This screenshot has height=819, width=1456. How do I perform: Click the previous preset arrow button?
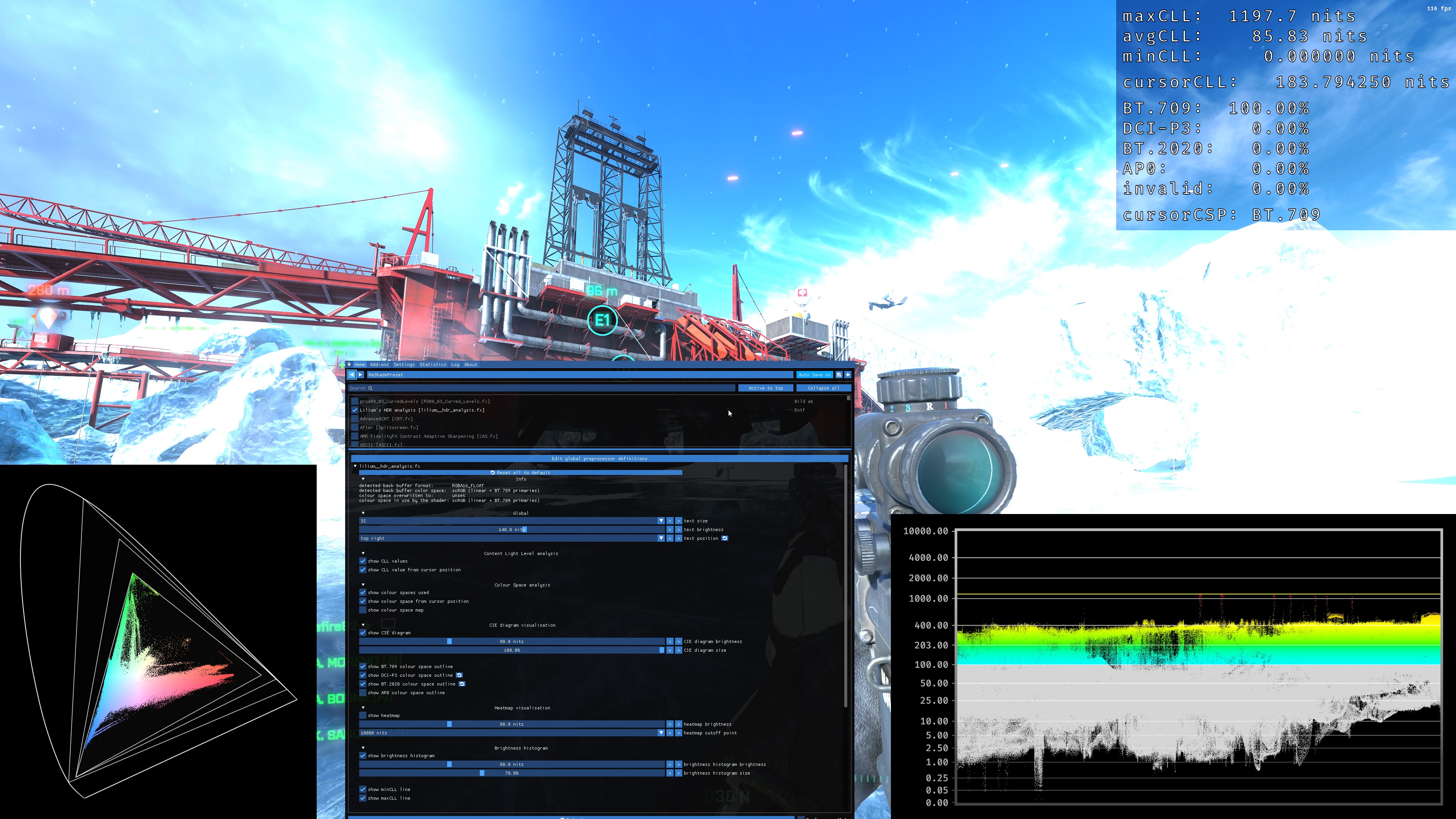tap(352, 375)
